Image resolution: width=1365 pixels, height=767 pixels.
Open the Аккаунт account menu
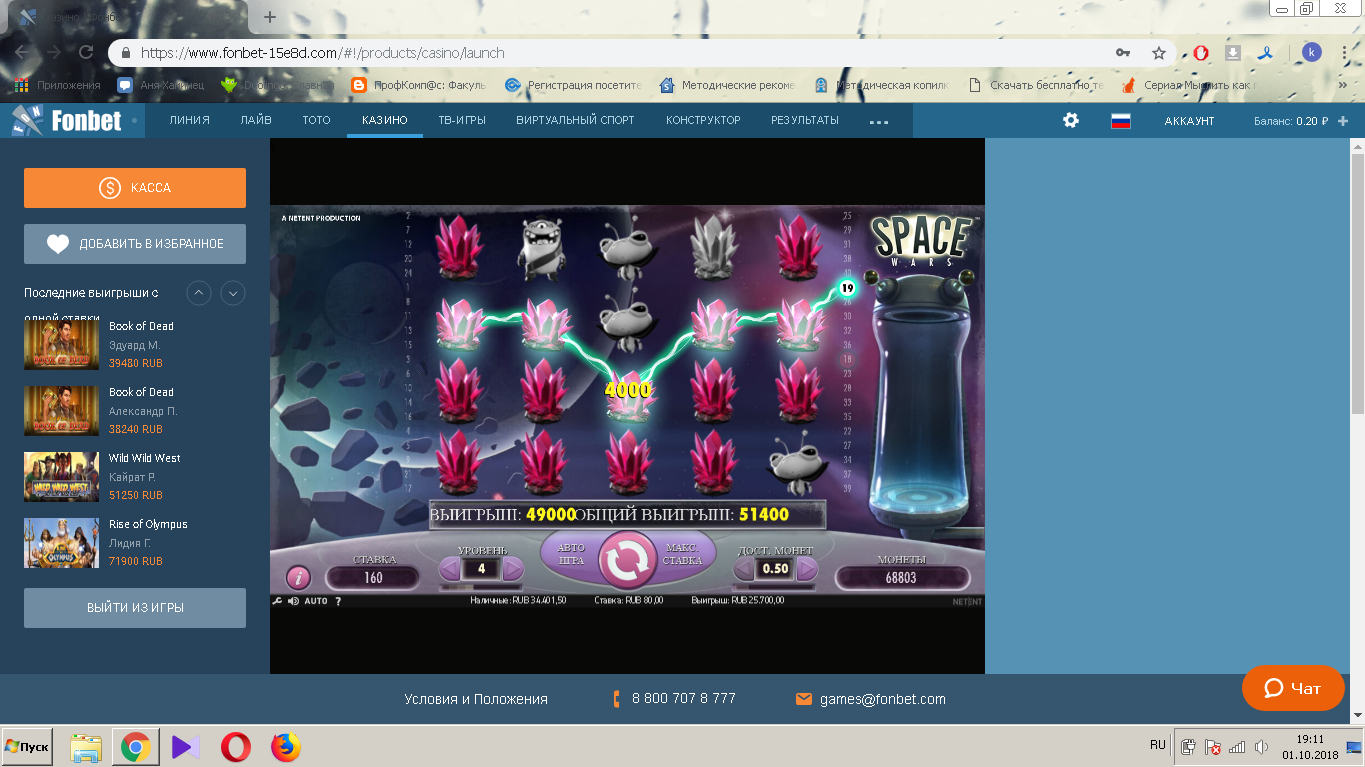coord(1189,121)
